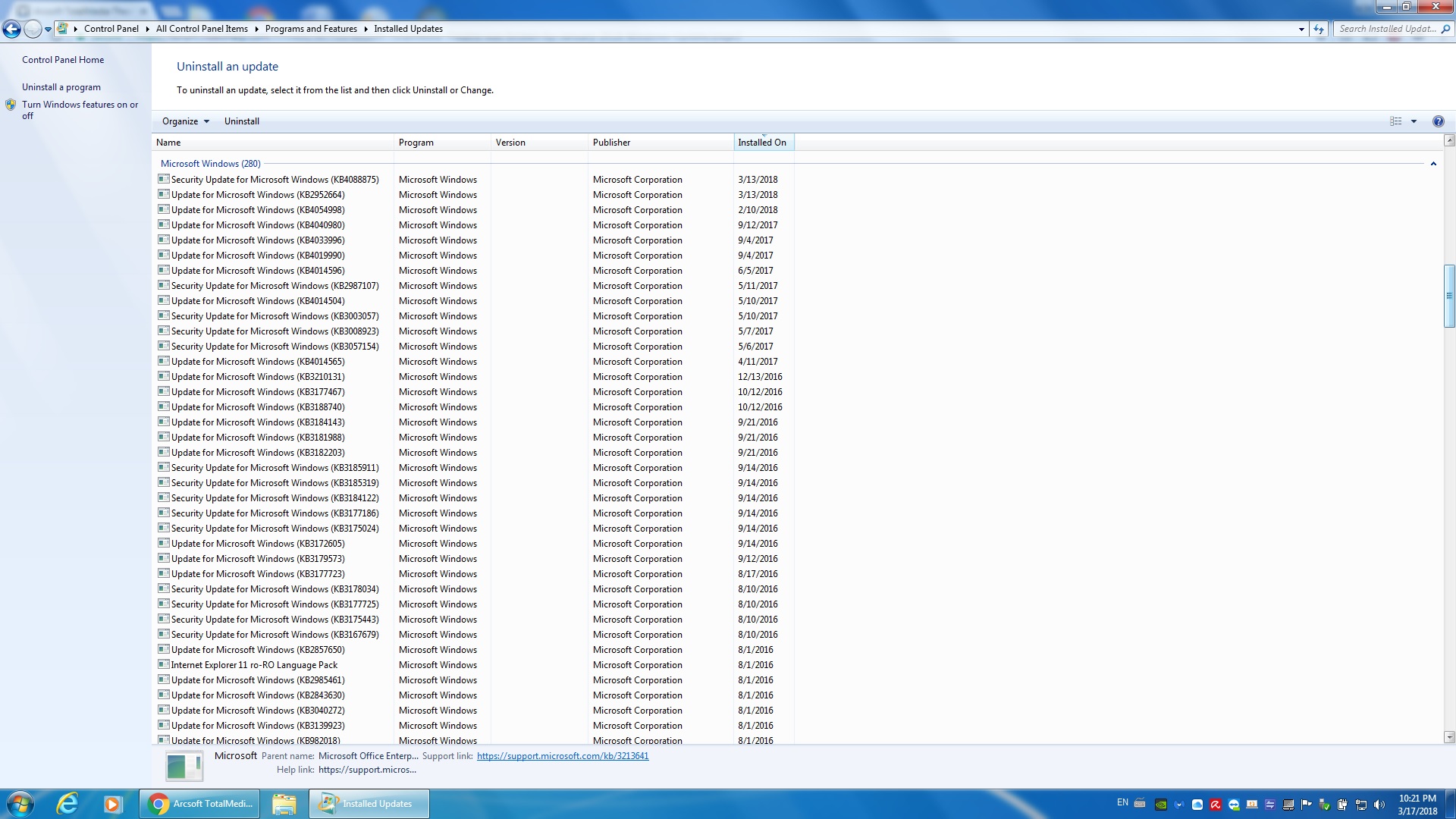Open the Windows Explorer folder taskbar icon

coord(284,803)
